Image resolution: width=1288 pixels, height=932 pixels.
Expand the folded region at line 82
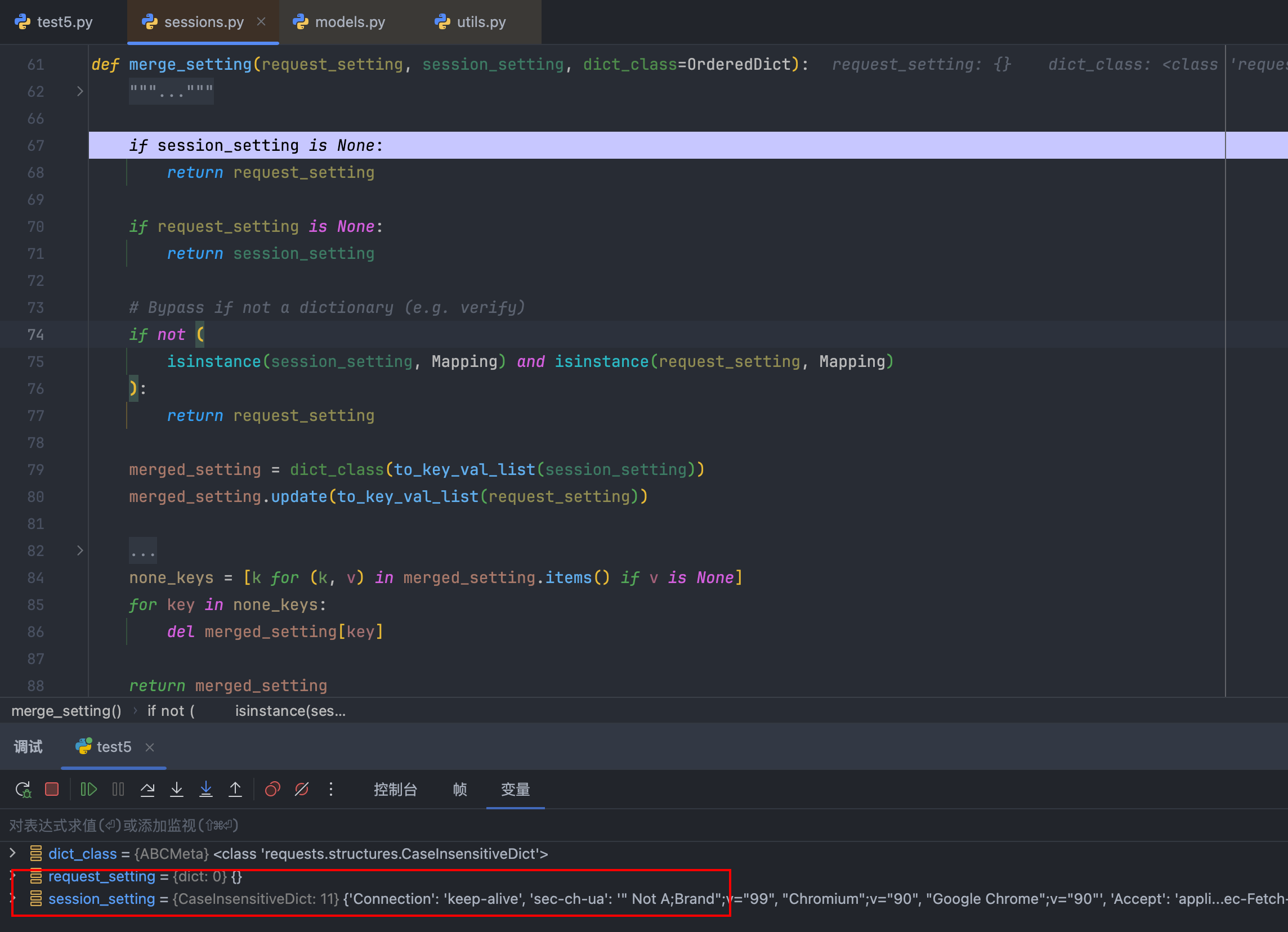coord(80,550)
